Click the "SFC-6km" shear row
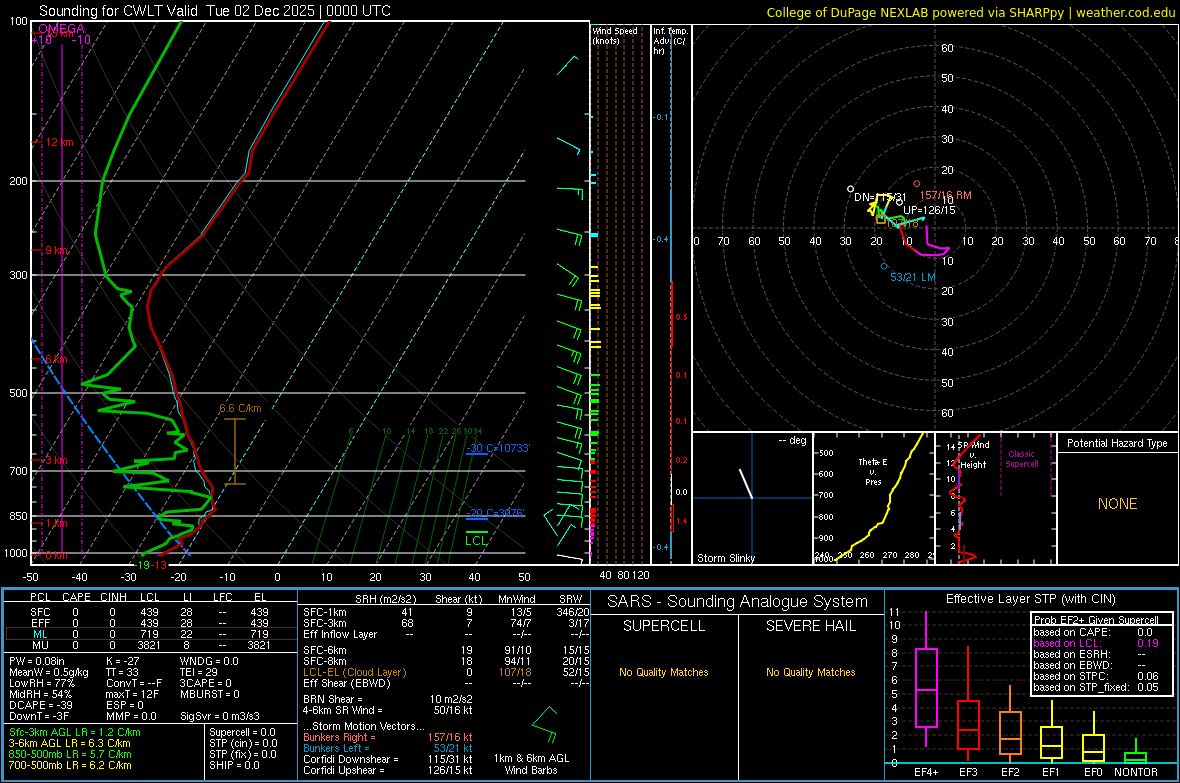 click(x=446, y=650)
